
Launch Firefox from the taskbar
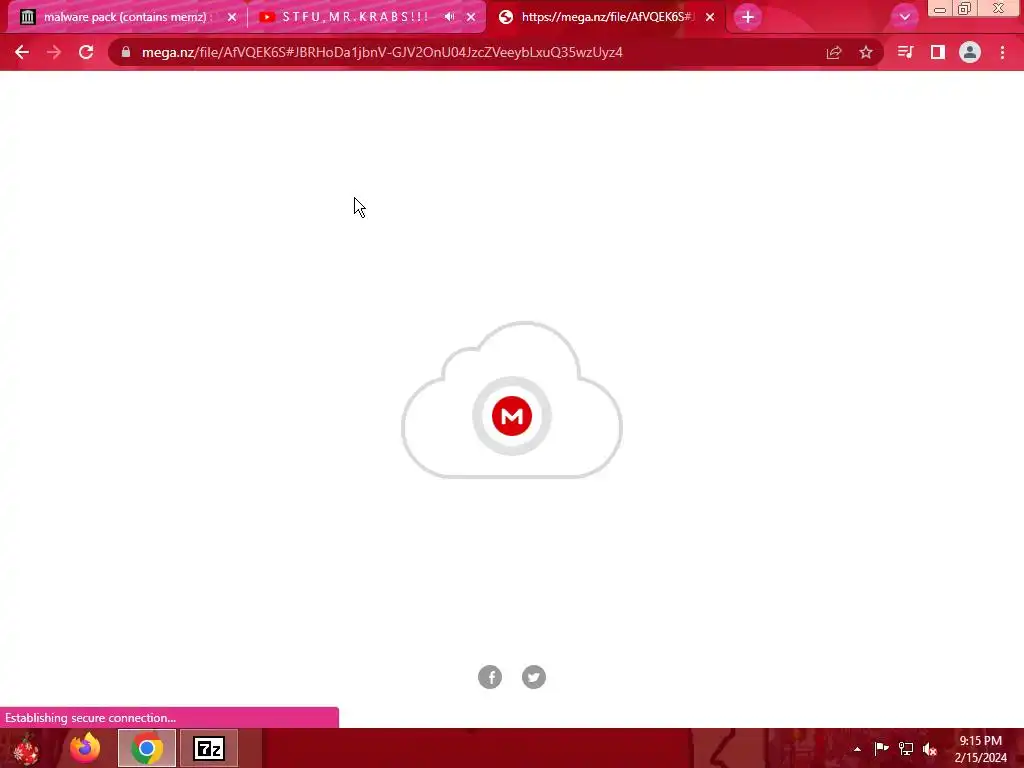pos(85,748)
